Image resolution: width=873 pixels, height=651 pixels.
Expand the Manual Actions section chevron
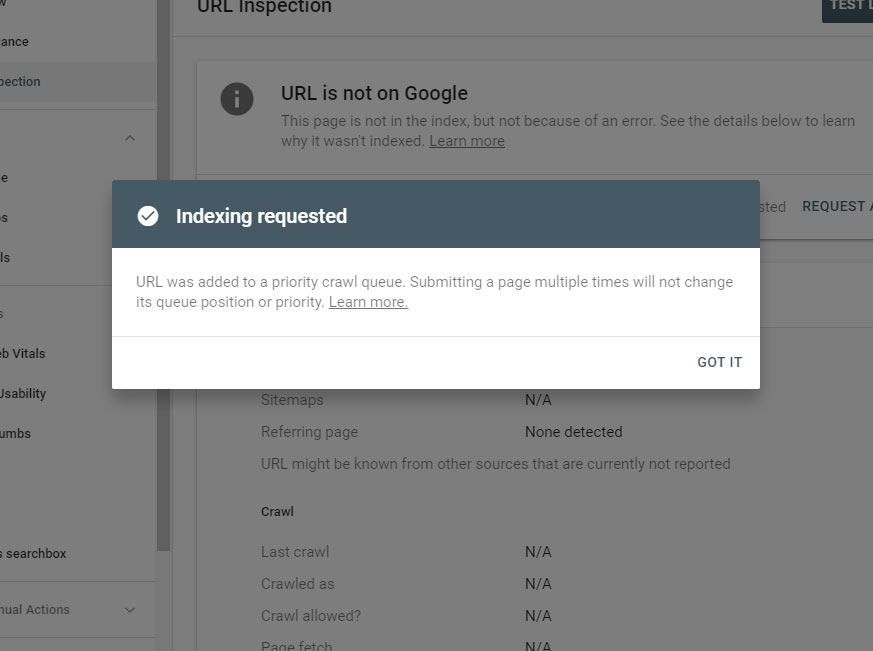130,610
